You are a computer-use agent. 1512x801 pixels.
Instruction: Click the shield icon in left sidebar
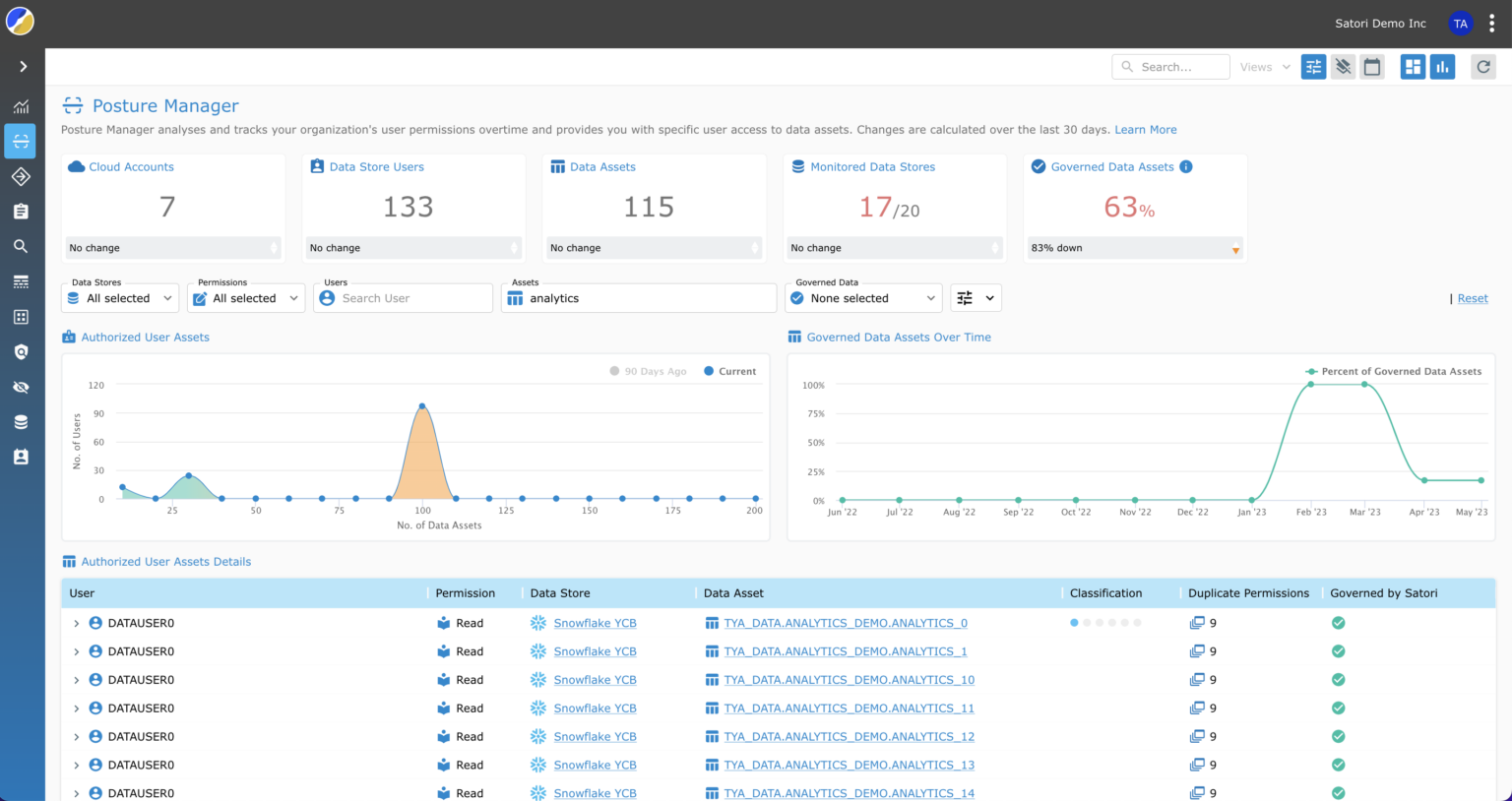21,352
